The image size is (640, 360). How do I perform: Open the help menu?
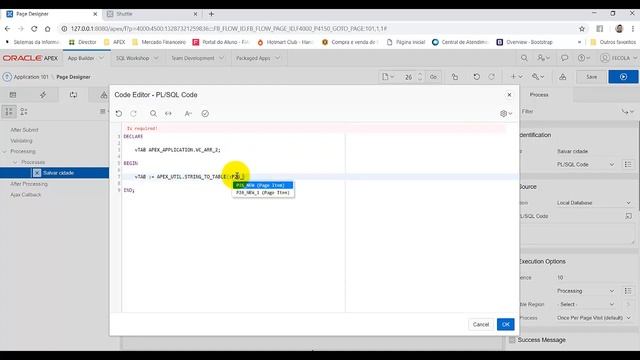coord(584,58)
